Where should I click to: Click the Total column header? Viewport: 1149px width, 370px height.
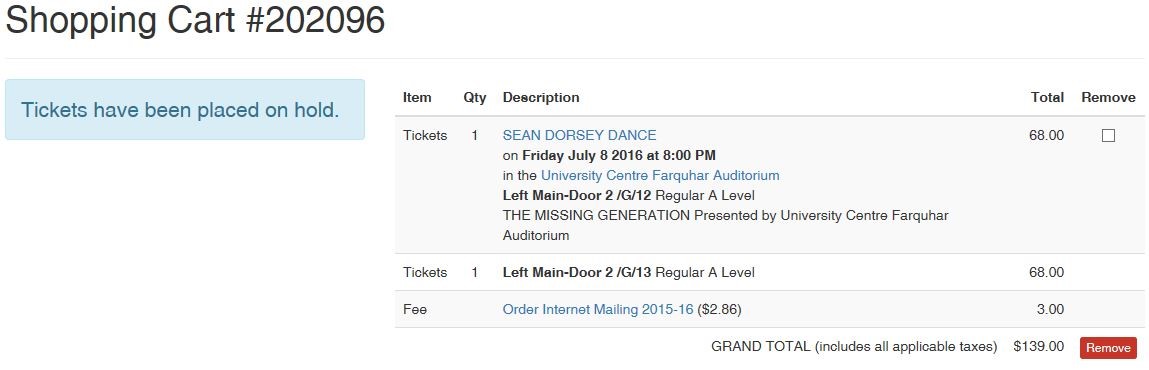pos(1047,97)
